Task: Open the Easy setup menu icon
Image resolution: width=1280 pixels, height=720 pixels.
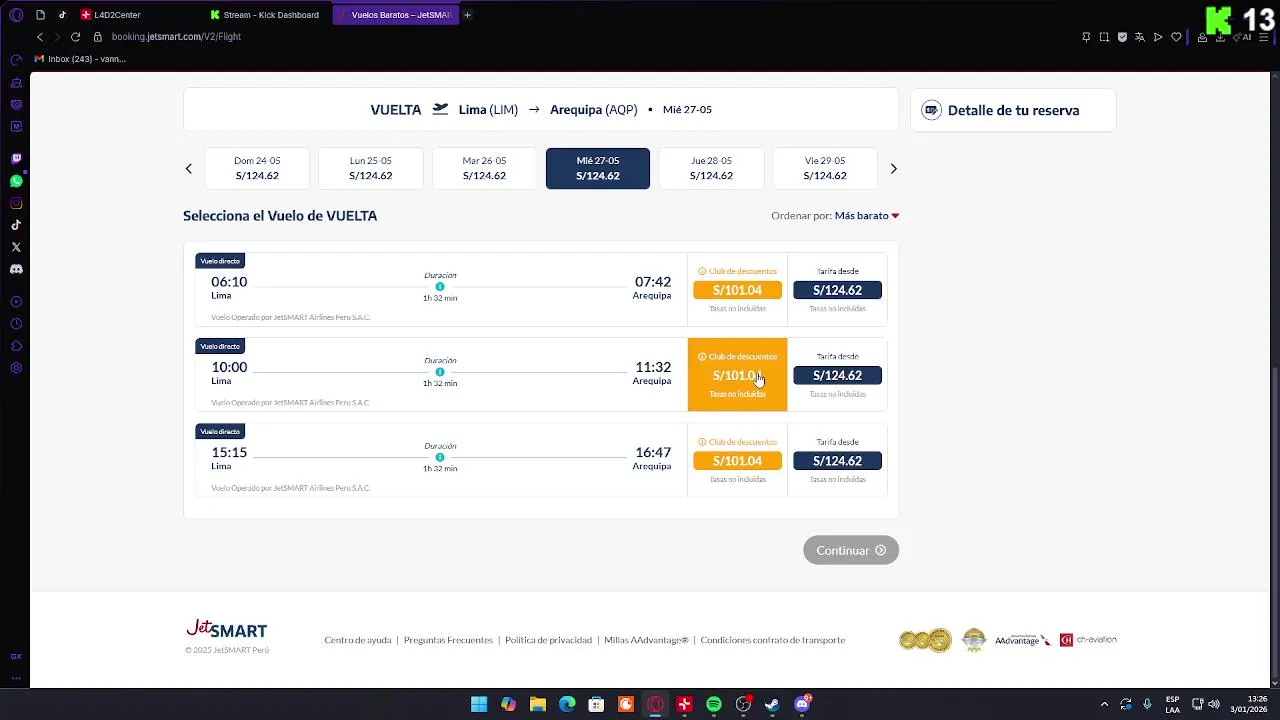Action: click(x=1265, y=37)
